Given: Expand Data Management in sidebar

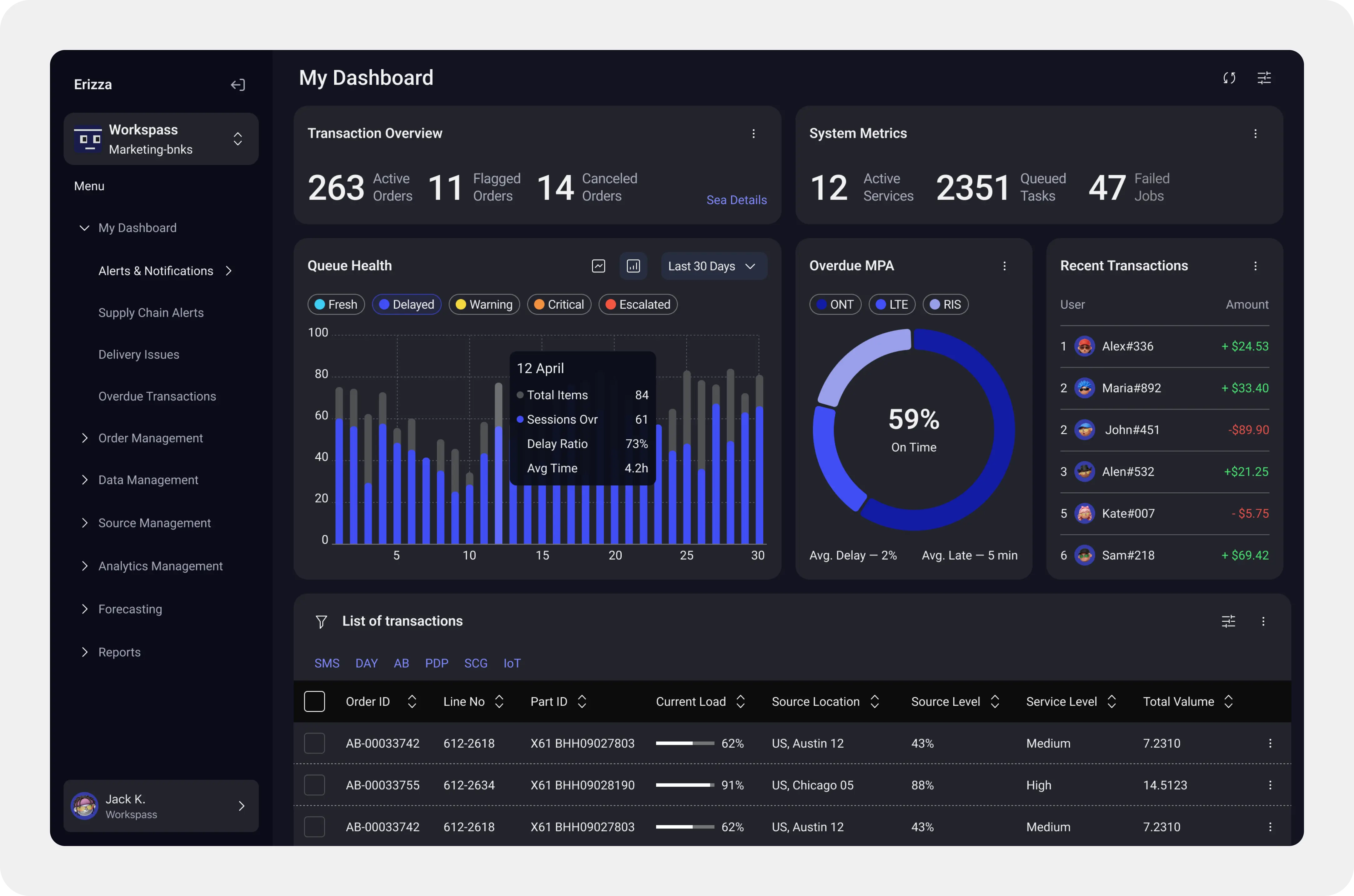Looking at the screenshot, I should tap(85, 480).
